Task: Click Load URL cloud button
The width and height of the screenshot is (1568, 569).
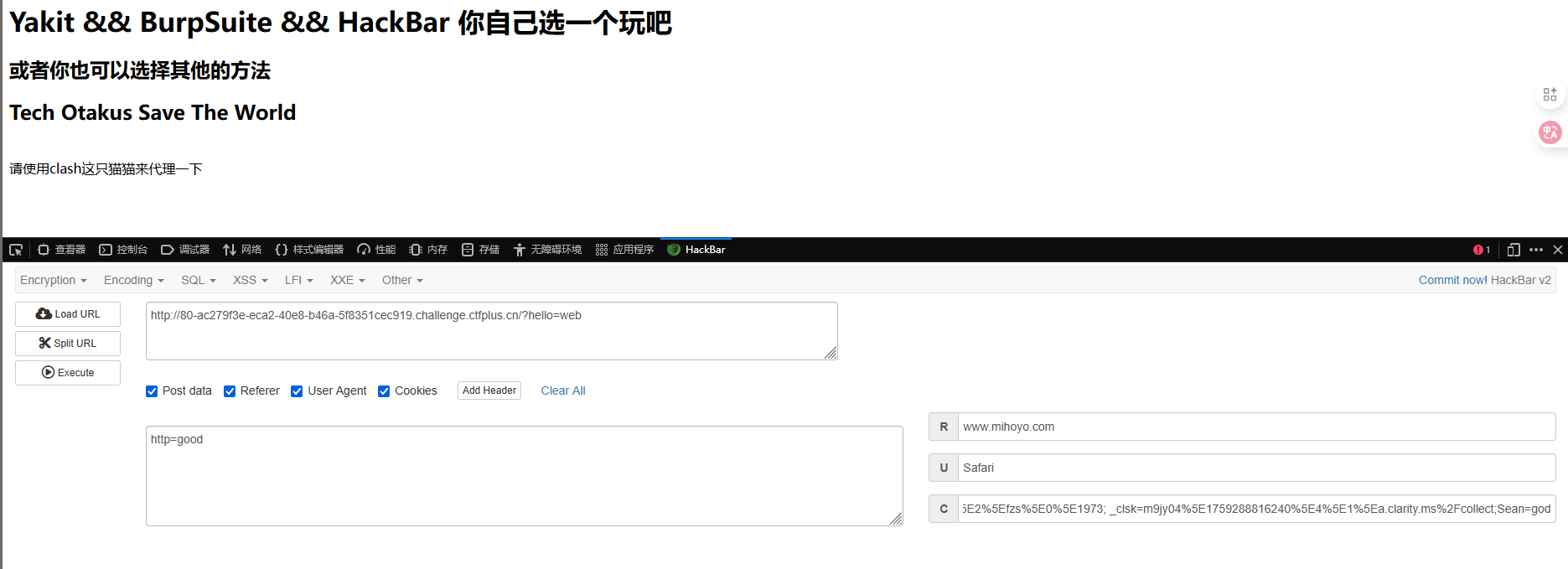Action: click(68, 314)
